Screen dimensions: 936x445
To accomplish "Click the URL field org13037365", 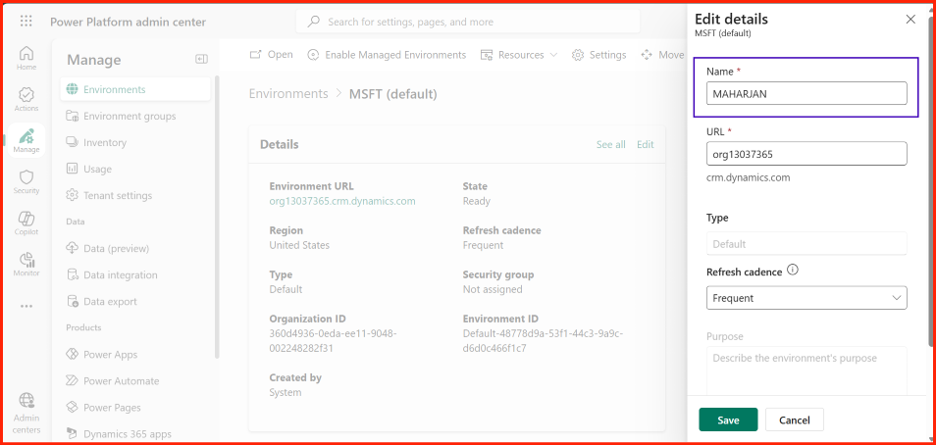I will coord(806,154).
